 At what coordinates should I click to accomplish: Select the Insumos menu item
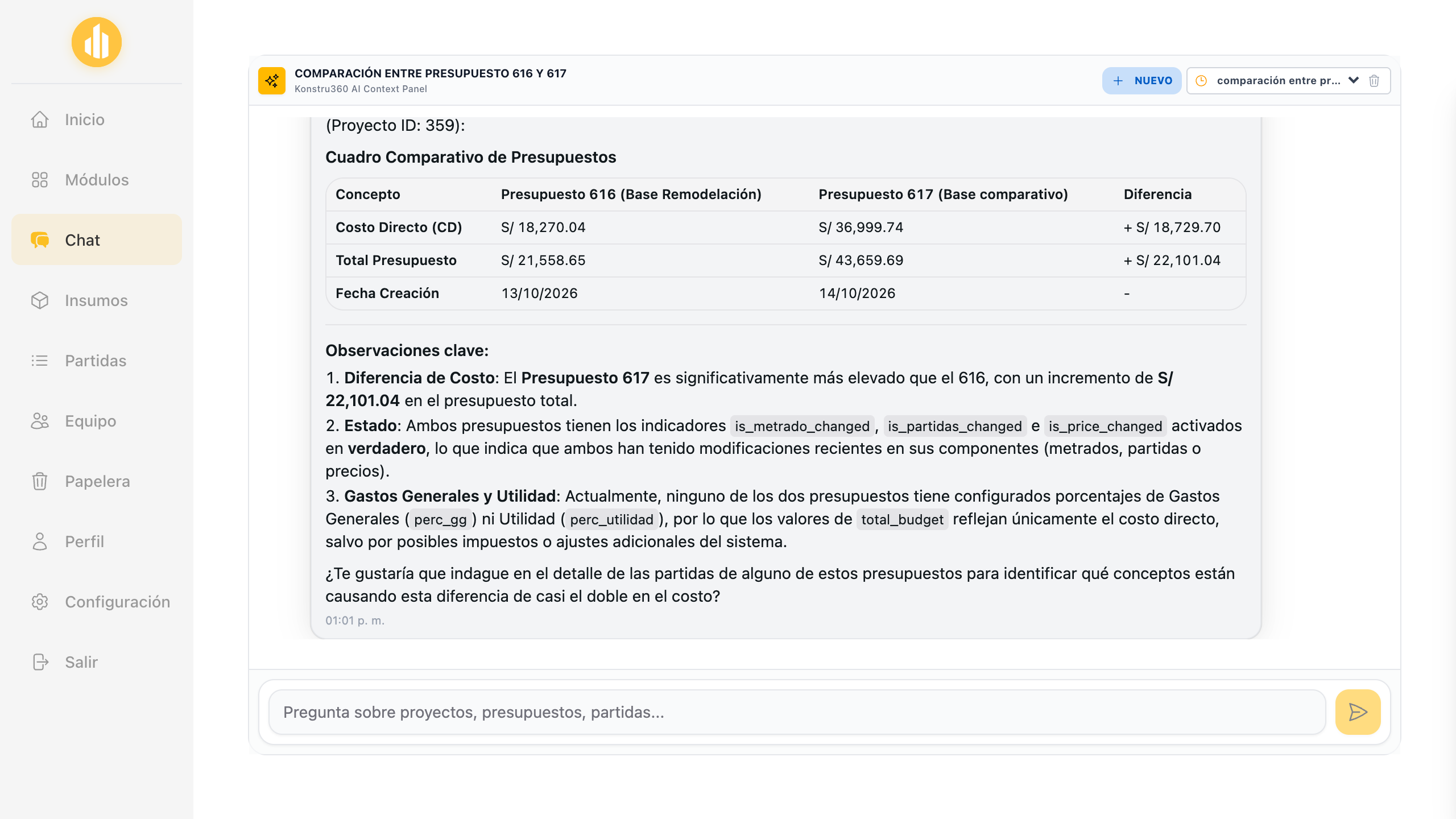click(x=97, y=300)
